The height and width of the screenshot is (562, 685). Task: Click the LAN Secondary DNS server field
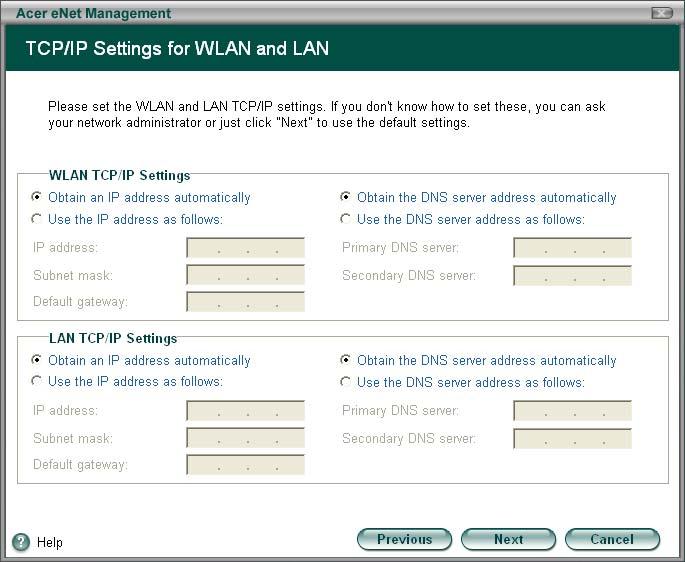(572, 438)
